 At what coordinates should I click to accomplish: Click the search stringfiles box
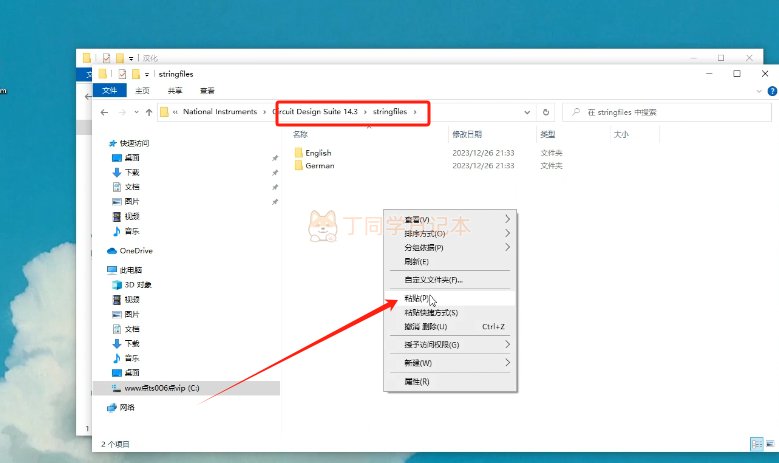pyautogui.click(x=667, y=112)
